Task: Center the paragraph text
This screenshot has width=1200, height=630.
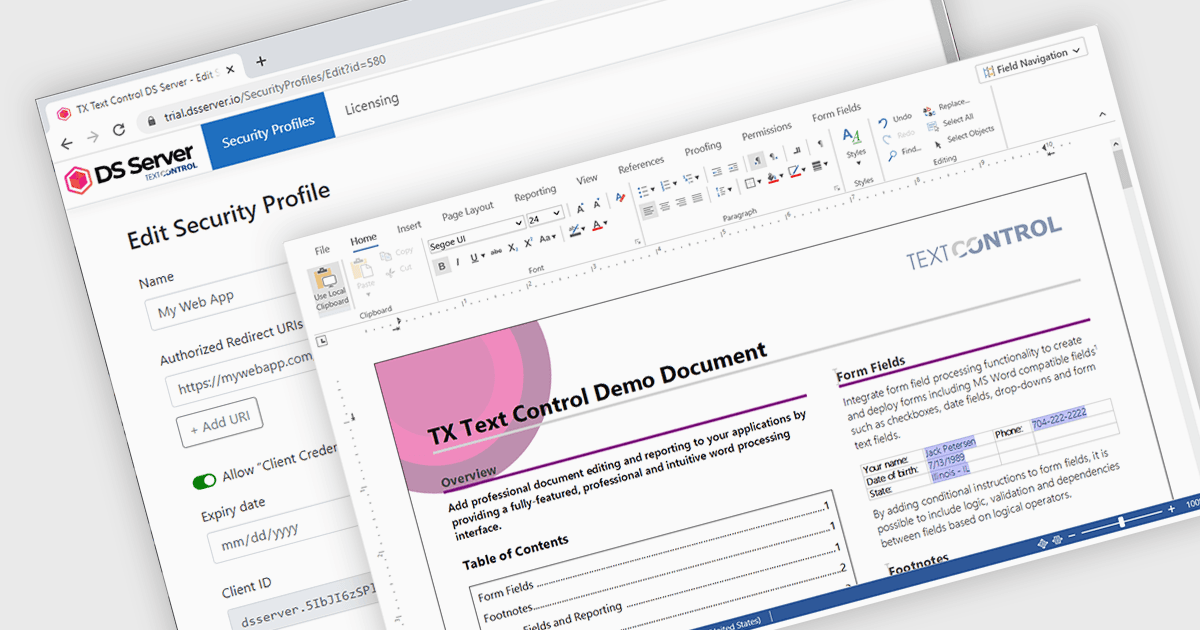Action: 665,206
